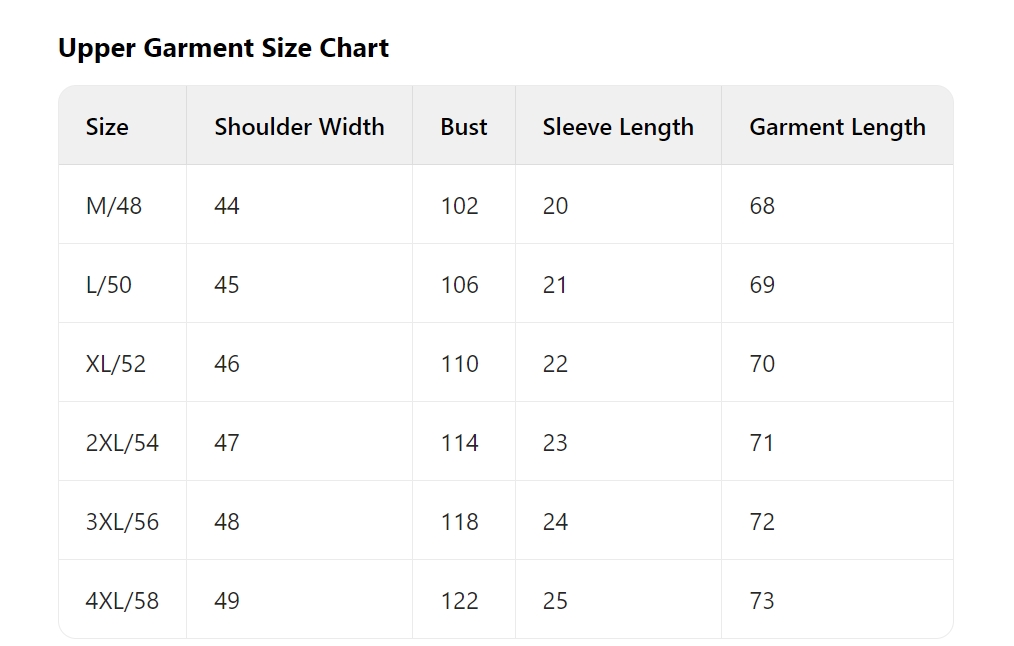Click the Garment Length column header
Viewport: 1014px width, 646px height.
pyautogui.click(x=837, y=127)
